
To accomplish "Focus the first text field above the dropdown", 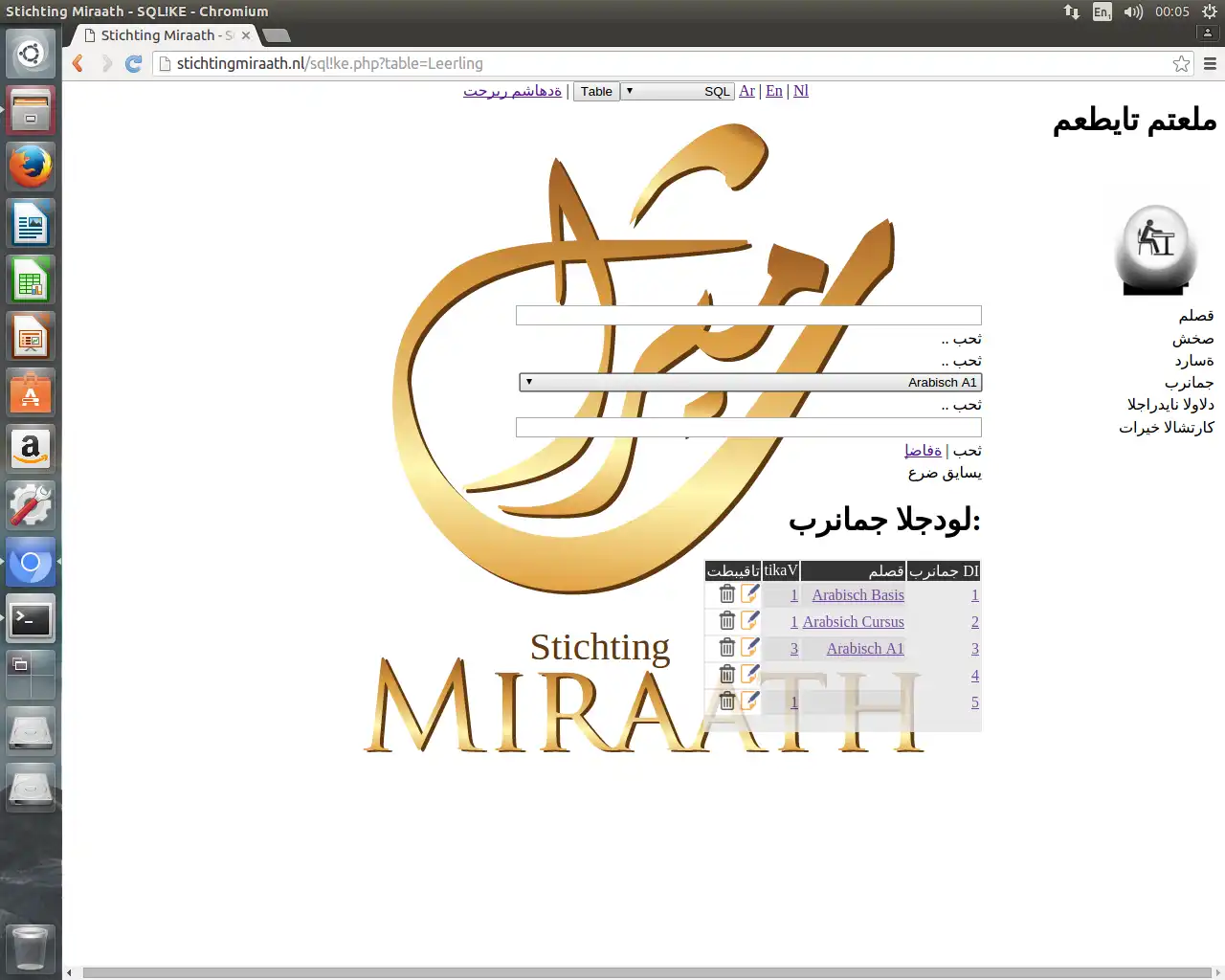I will tap(748, 315).
